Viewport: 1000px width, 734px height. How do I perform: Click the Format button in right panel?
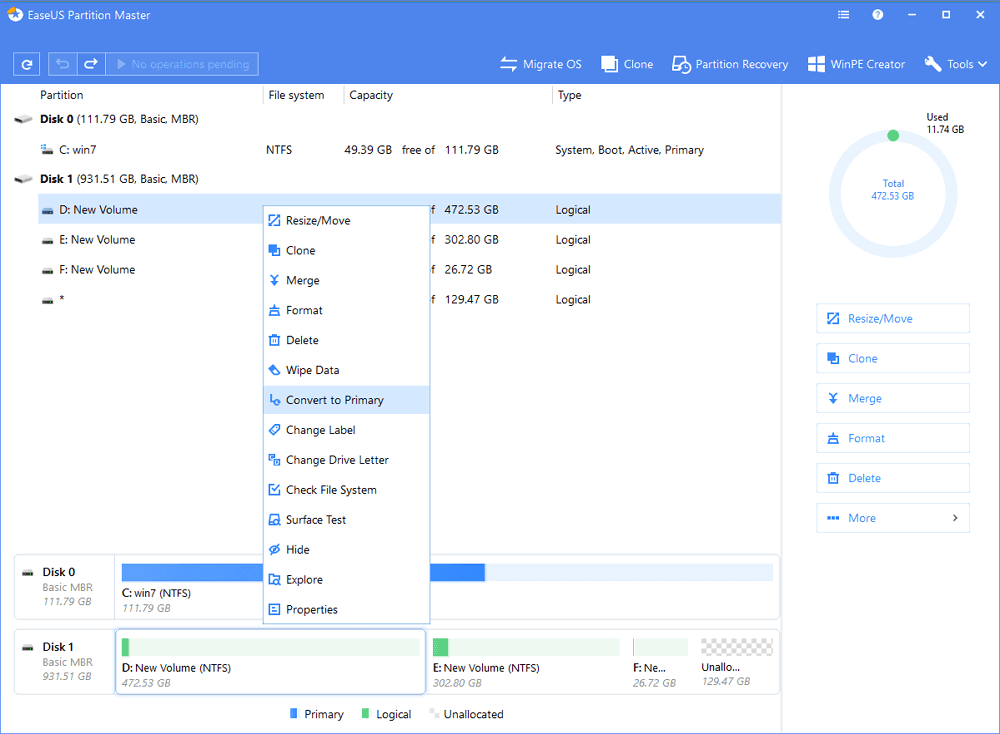coord(893,439)
